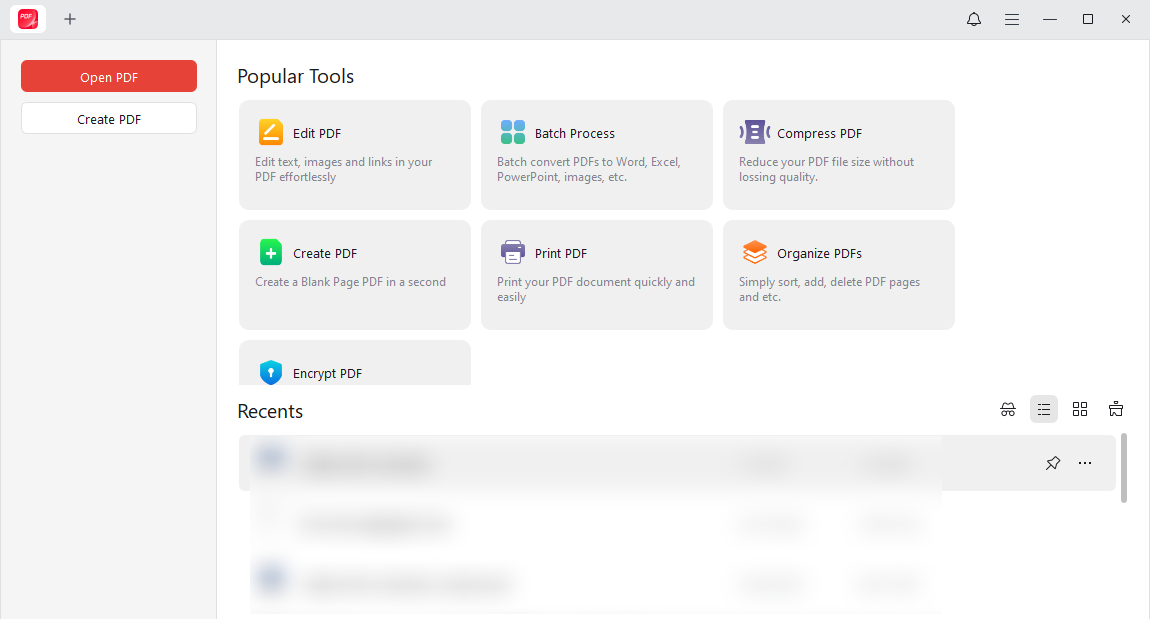Open more options for the first recent file
This screenshot has height=619, width=1150.
(1085, 463)
